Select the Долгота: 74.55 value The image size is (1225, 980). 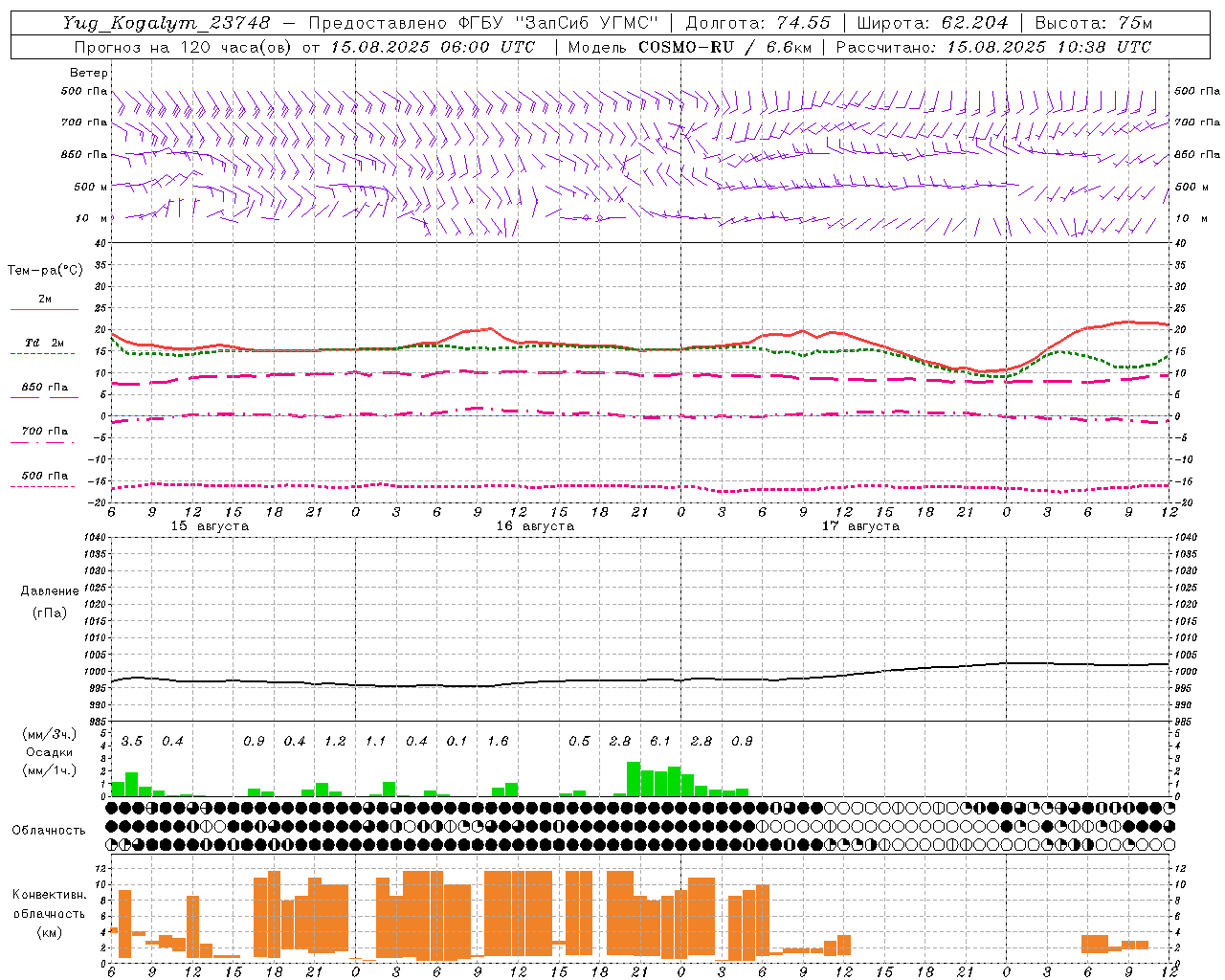758,23
